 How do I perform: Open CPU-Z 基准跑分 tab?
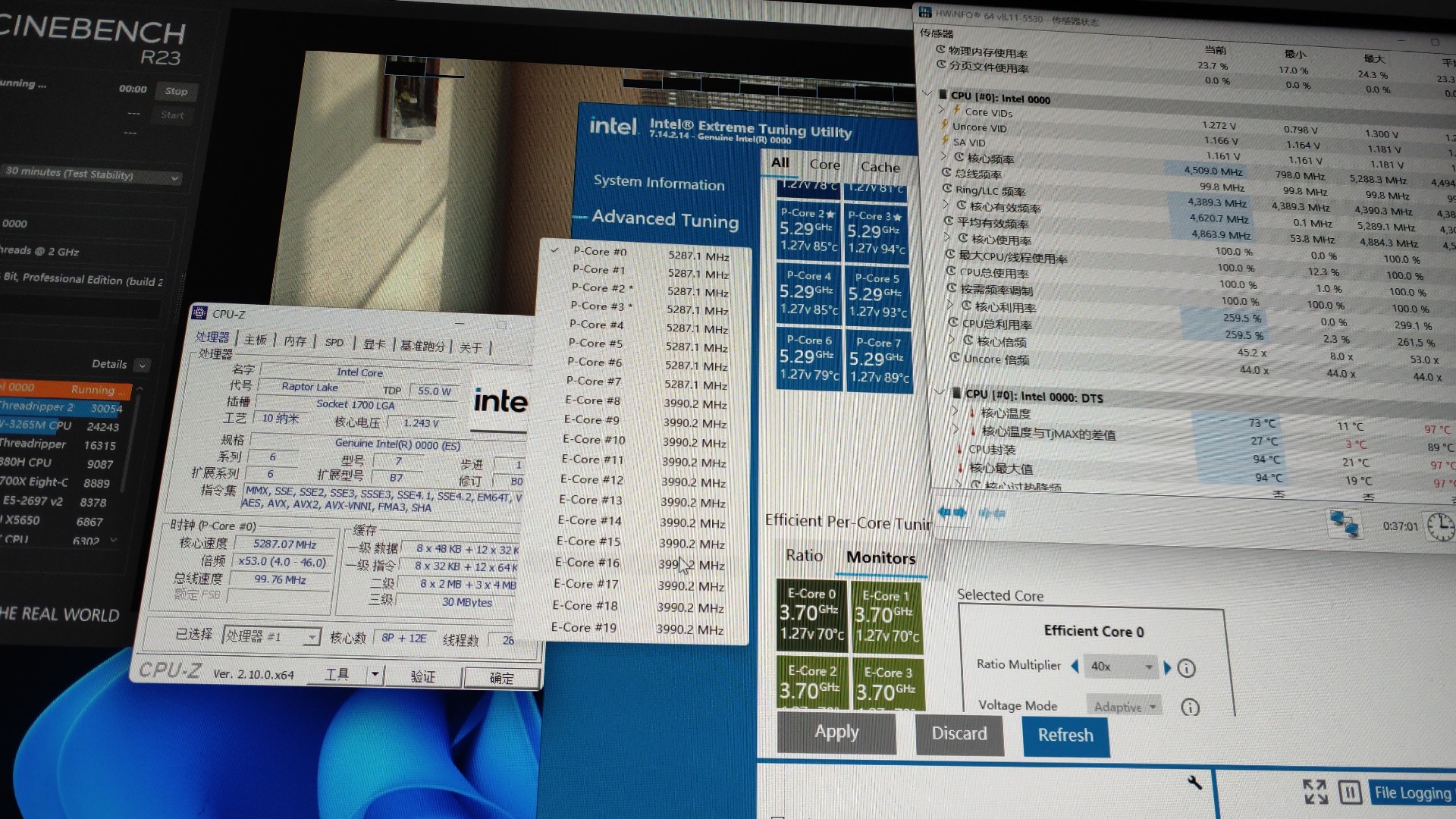[x=422, y=346]
